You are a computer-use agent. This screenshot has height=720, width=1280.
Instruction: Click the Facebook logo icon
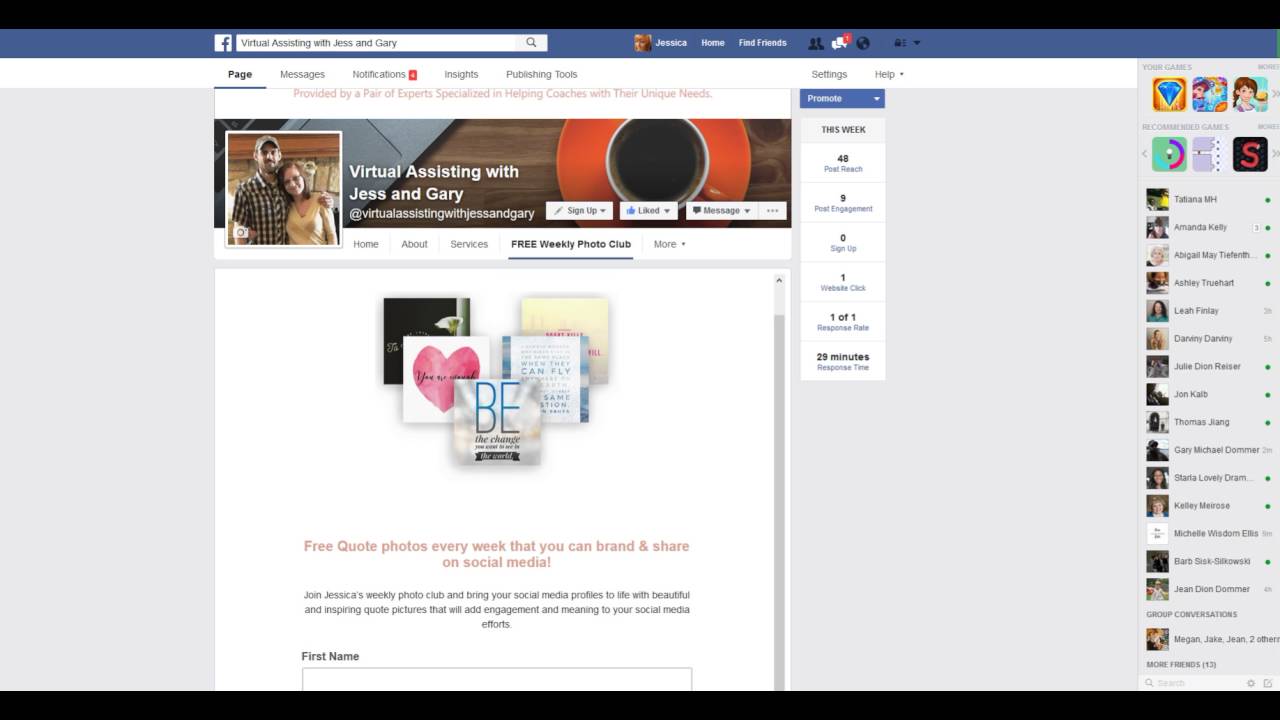[x=223, y=43]
